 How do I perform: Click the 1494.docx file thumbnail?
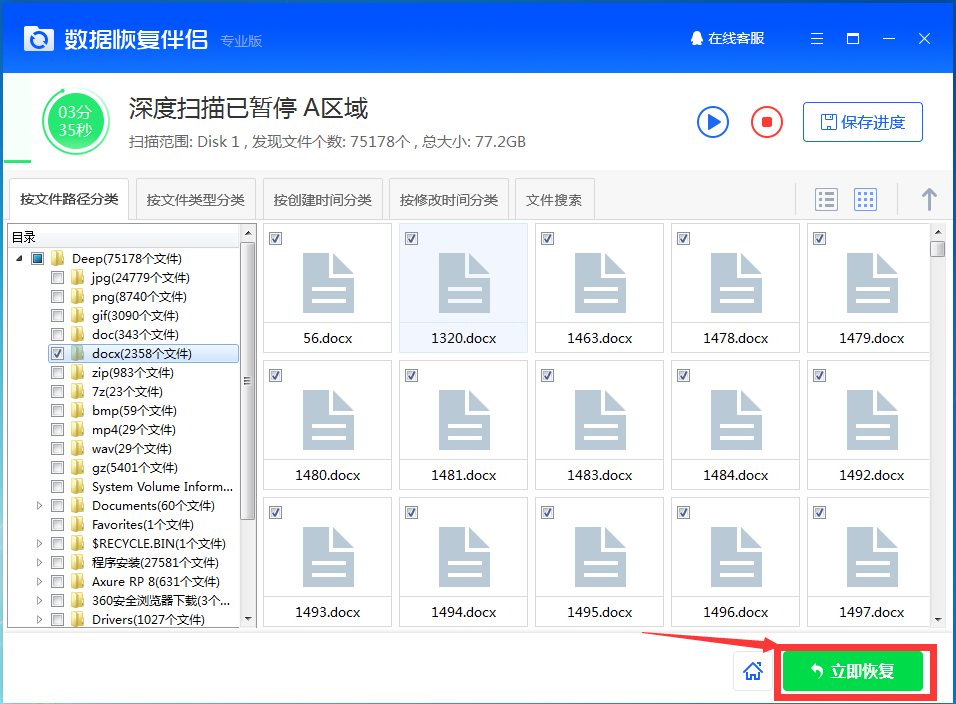[463, 562]
